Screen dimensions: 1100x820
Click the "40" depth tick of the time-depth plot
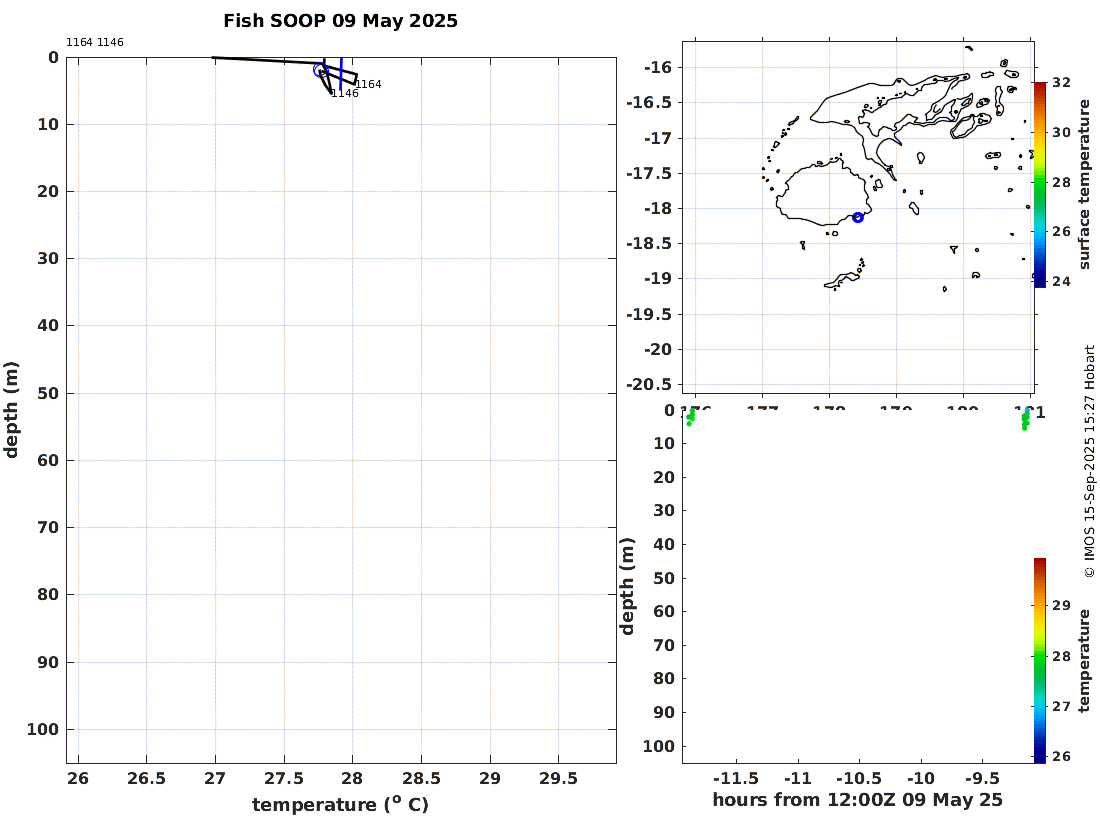coord(664,544)
